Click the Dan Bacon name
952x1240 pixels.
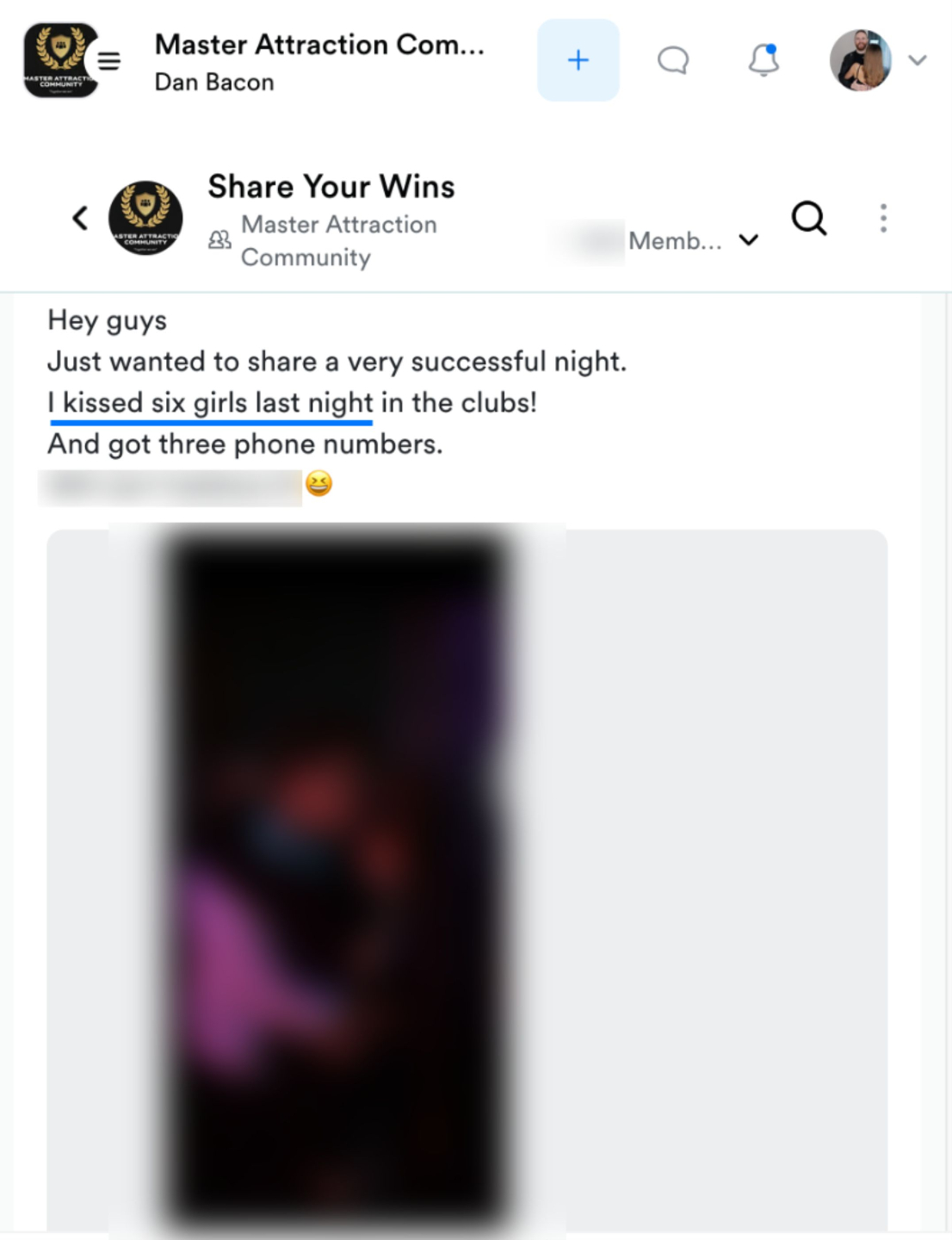(214, 82)
